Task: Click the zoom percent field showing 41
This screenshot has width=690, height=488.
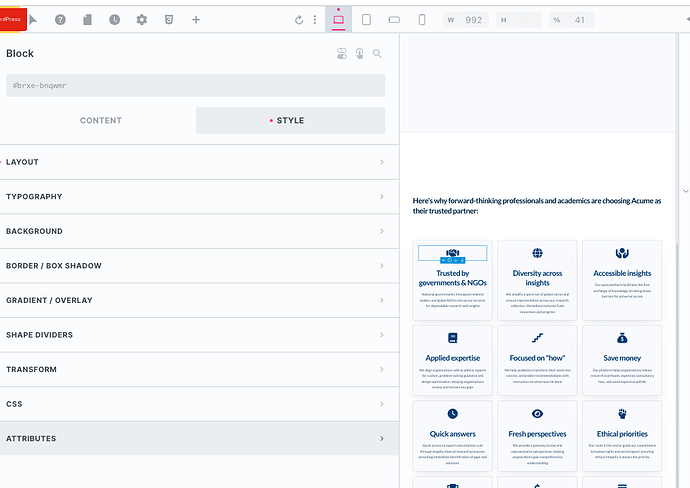Action: click(x=572, y=20)
